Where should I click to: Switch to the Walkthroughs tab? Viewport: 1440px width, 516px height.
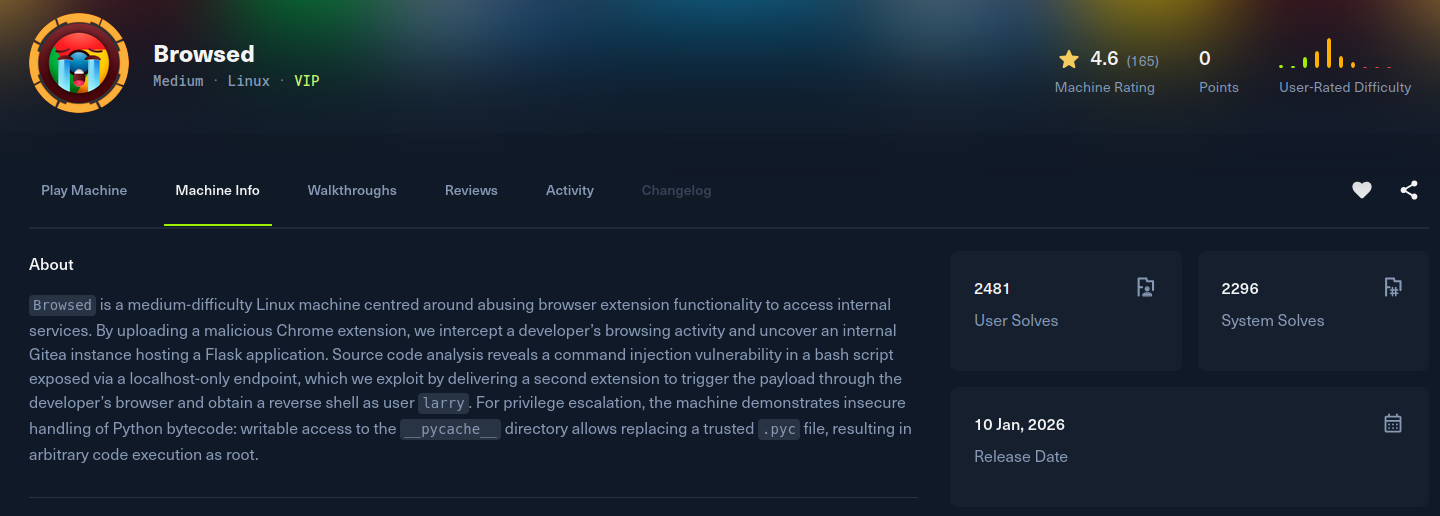tap(352, 190)
